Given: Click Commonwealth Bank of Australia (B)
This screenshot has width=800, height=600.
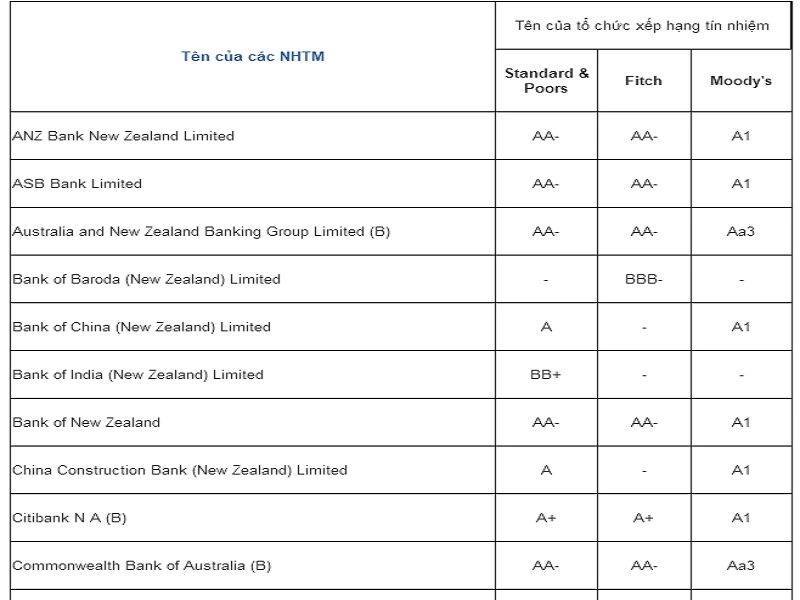Looking at the screenshot, I should 141,566.
